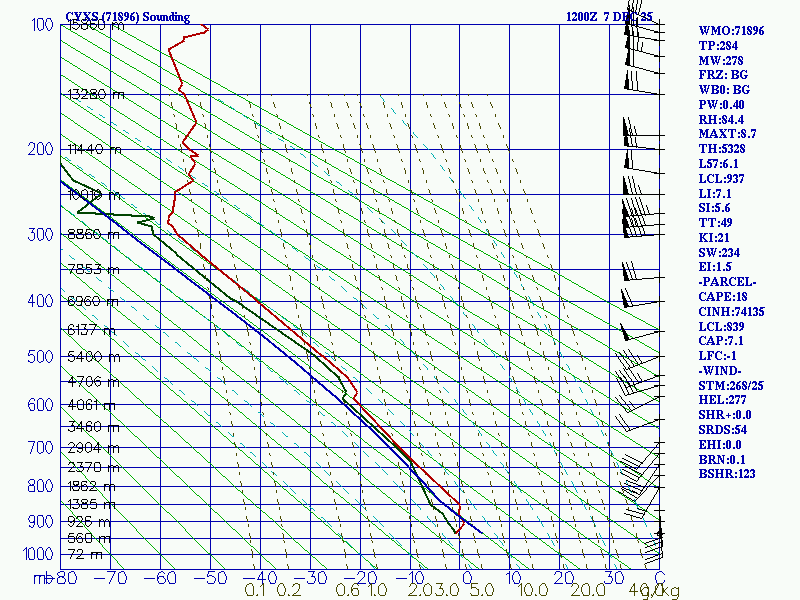Click the 10.0 mixing ratio label
The height and width of the screenshot is (600, 800).
[x=533, y=590]
